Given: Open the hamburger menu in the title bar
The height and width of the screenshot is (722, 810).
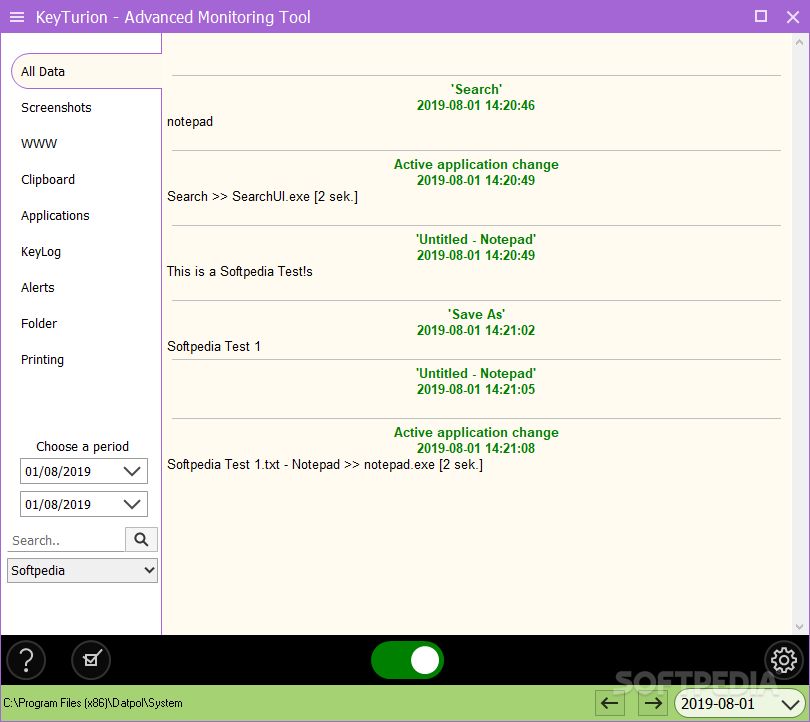Looking at the screenshot, I should coord(17,17).
